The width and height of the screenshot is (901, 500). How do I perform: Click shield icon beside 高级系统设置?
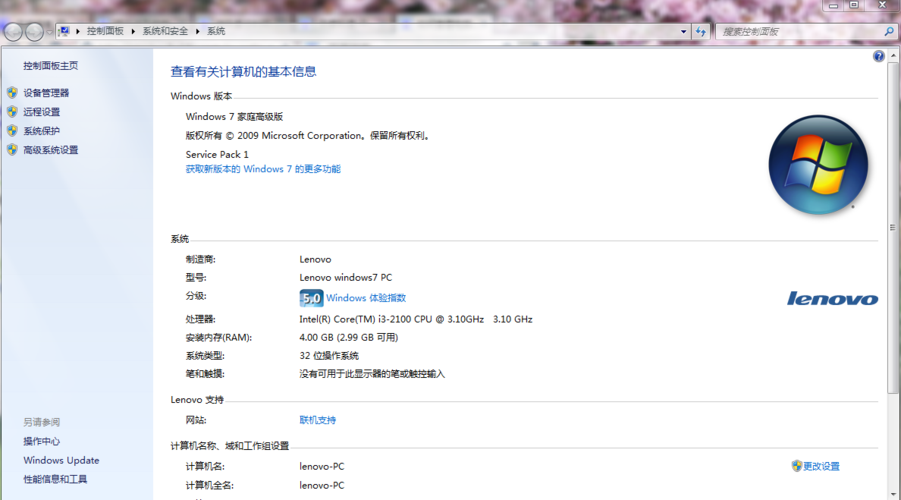coord(13,149)
